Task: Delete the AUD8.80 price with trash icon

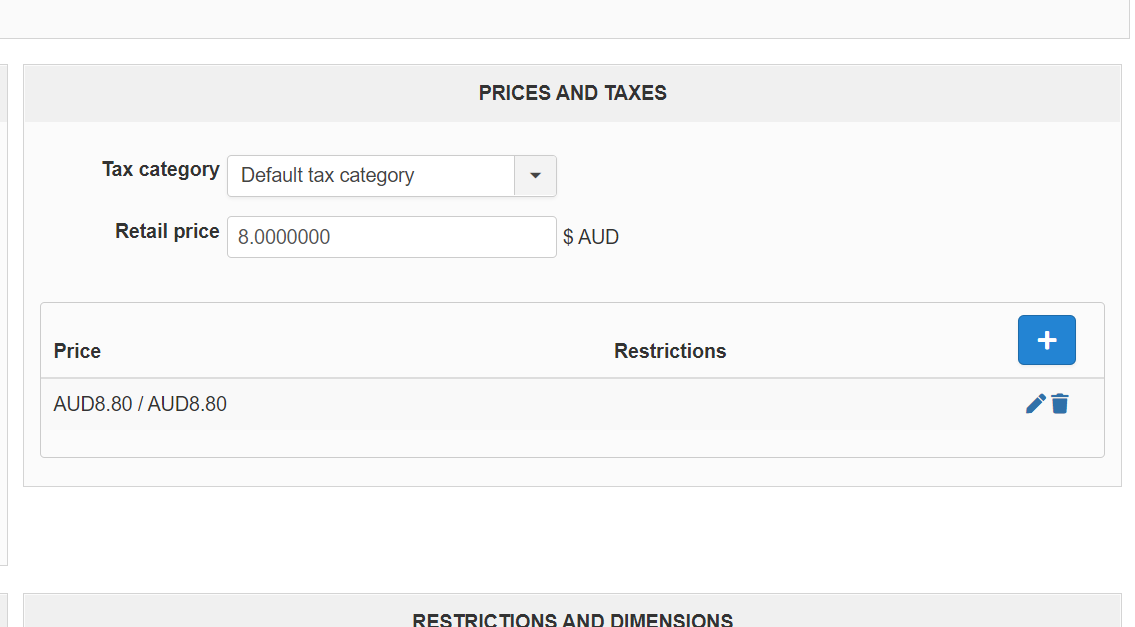Action: point(1060,404)
